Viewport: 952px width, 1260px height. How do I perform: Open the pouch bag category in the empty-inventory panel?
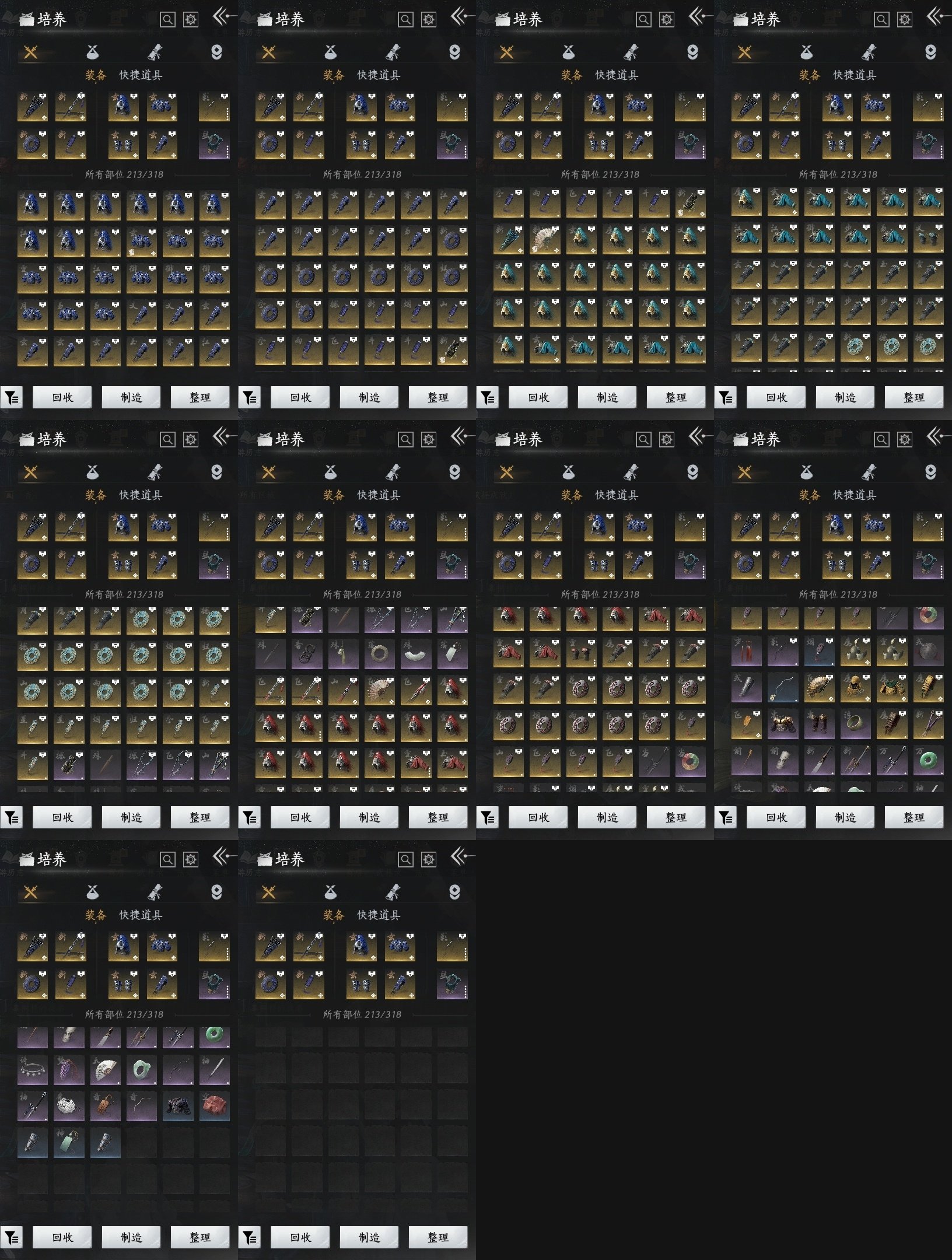click(x=331, y=892)
